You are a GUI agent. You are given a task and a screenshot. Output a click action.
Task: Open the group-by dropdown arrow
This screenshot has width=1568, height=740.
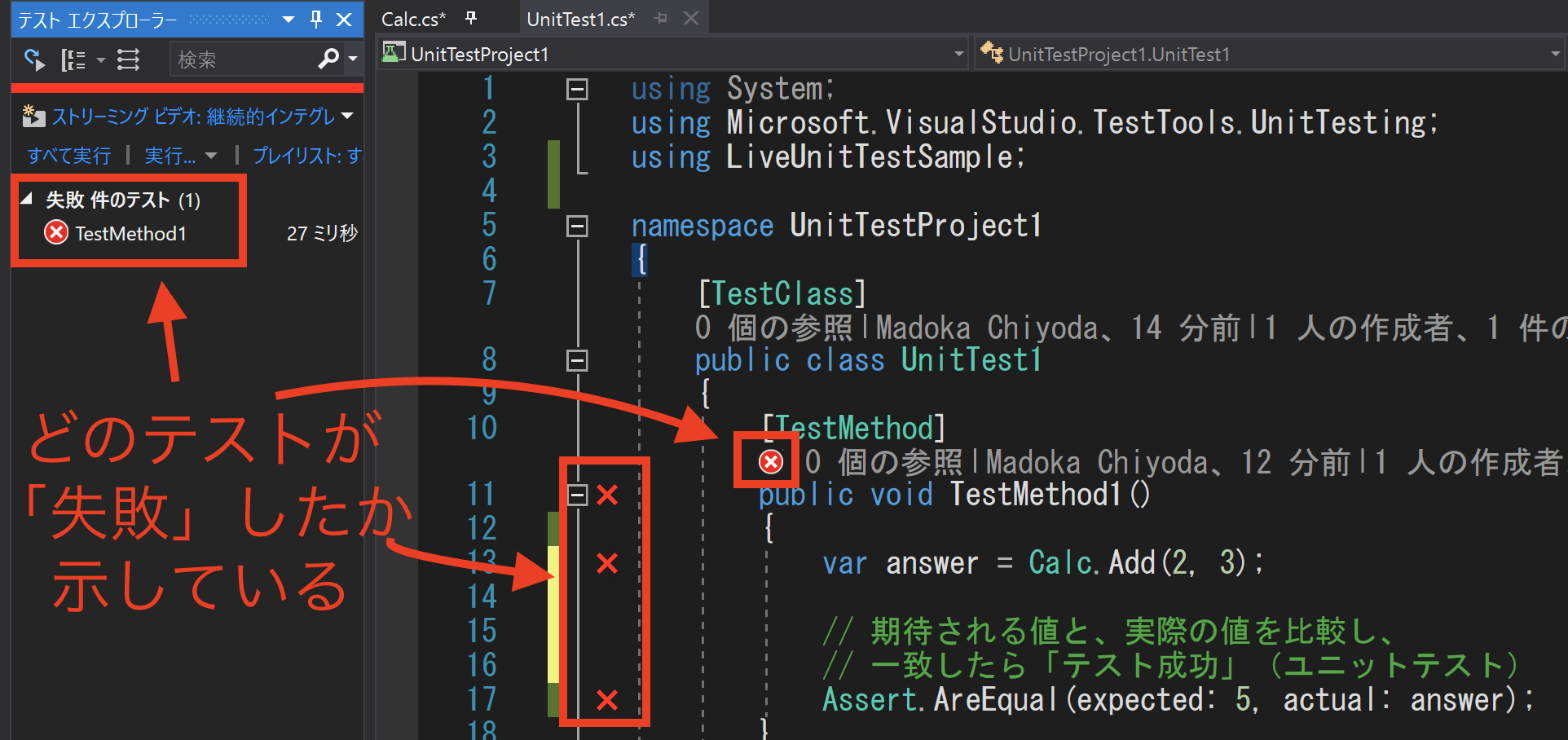pos(101,59)
